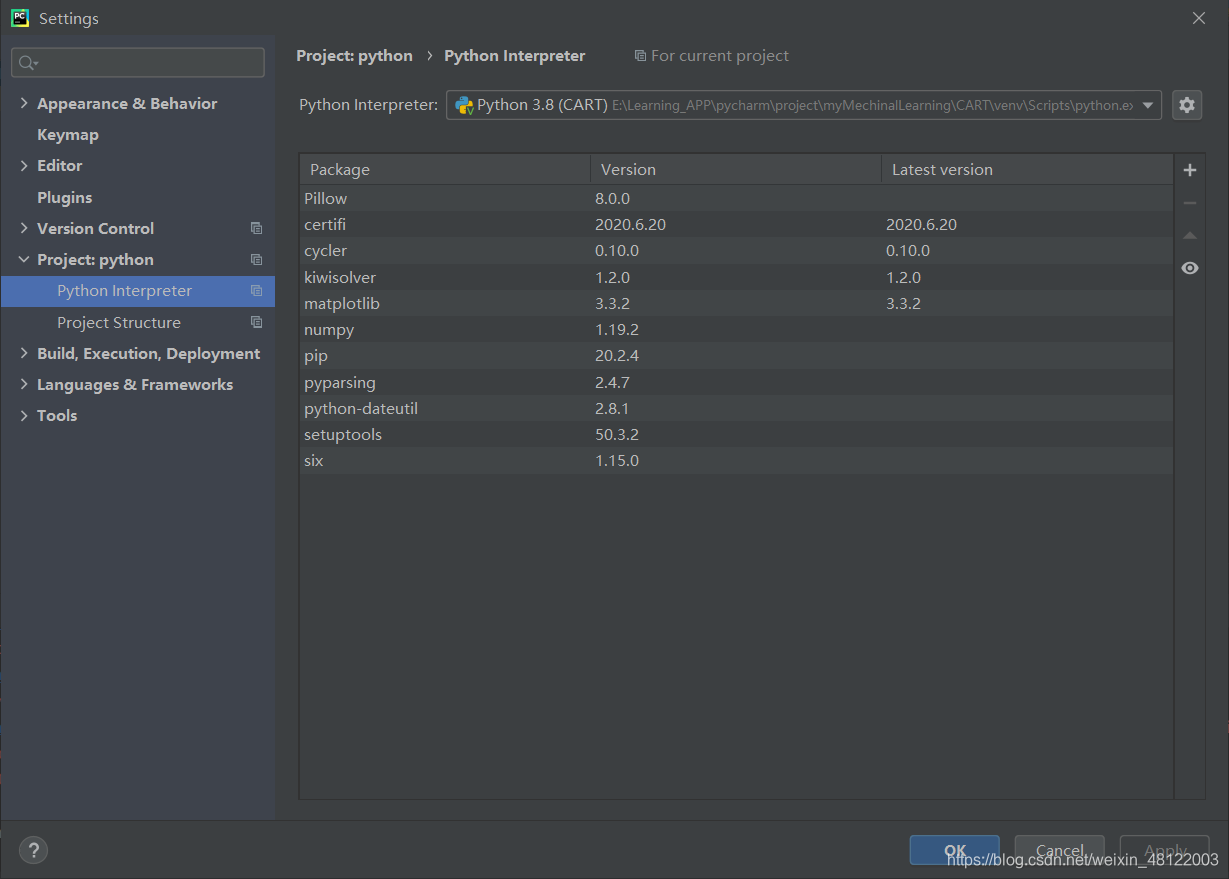Viewport: 1229px width, 879px height.
Task: Click the Latest version column header
Action: click(1027, 170)
